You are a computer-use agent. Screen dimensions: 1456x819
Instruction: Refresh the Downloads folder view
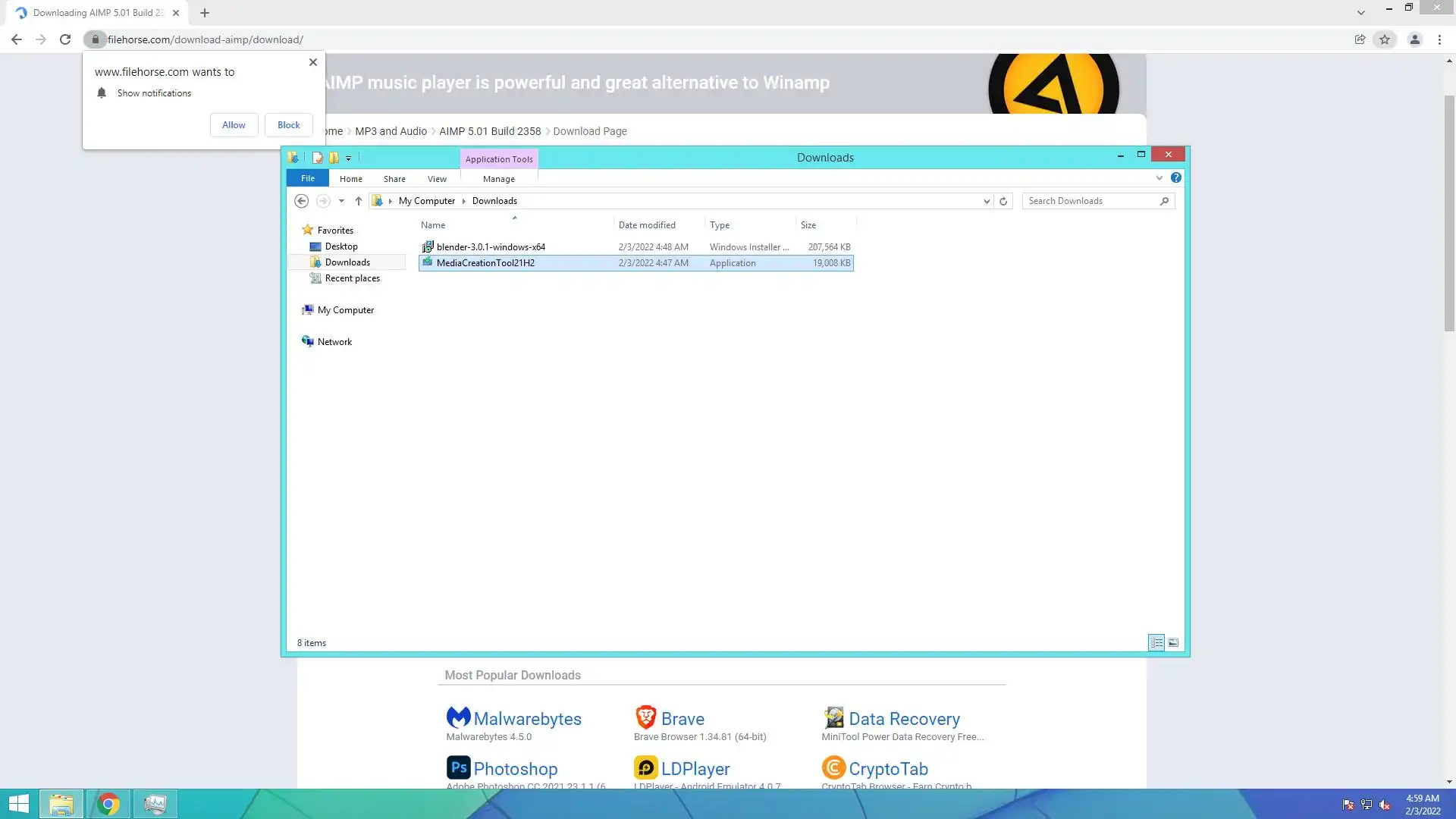click(1003, 201)
